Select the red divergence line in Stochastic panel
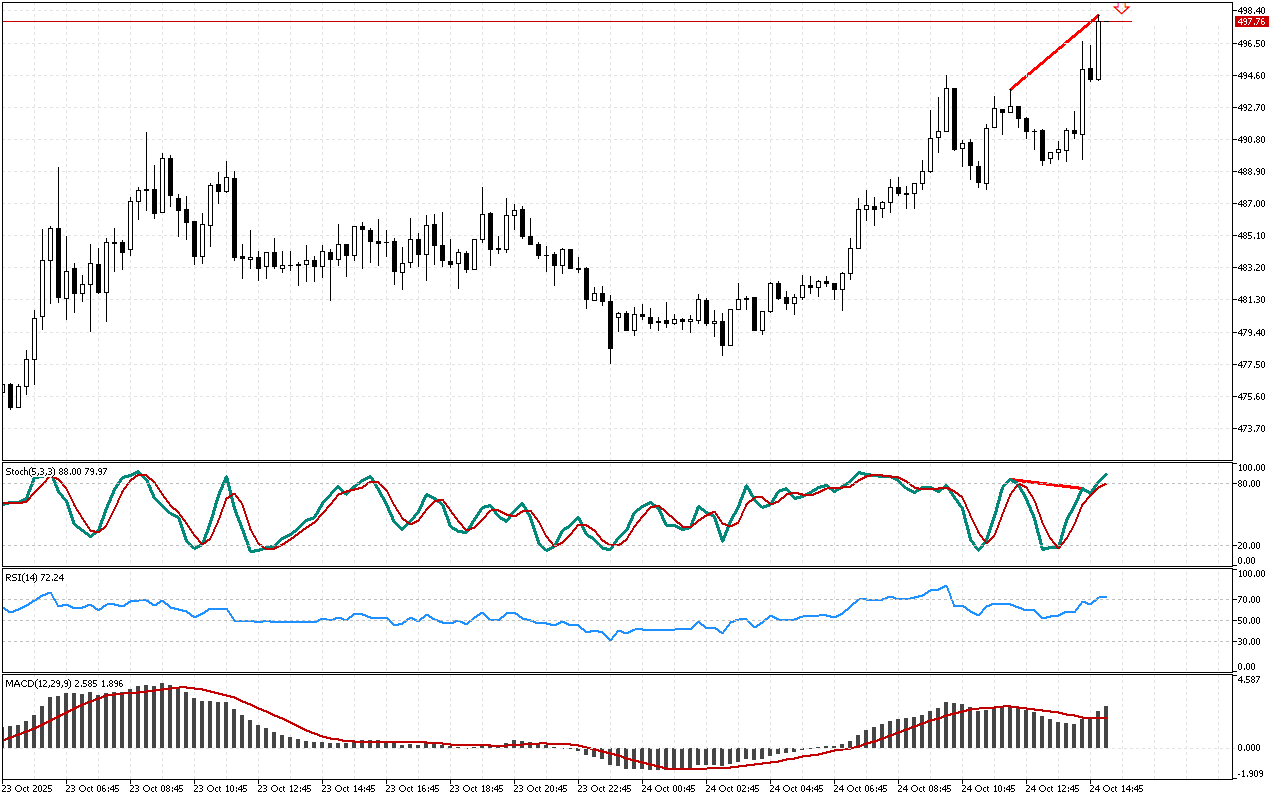 [1048, 485]
